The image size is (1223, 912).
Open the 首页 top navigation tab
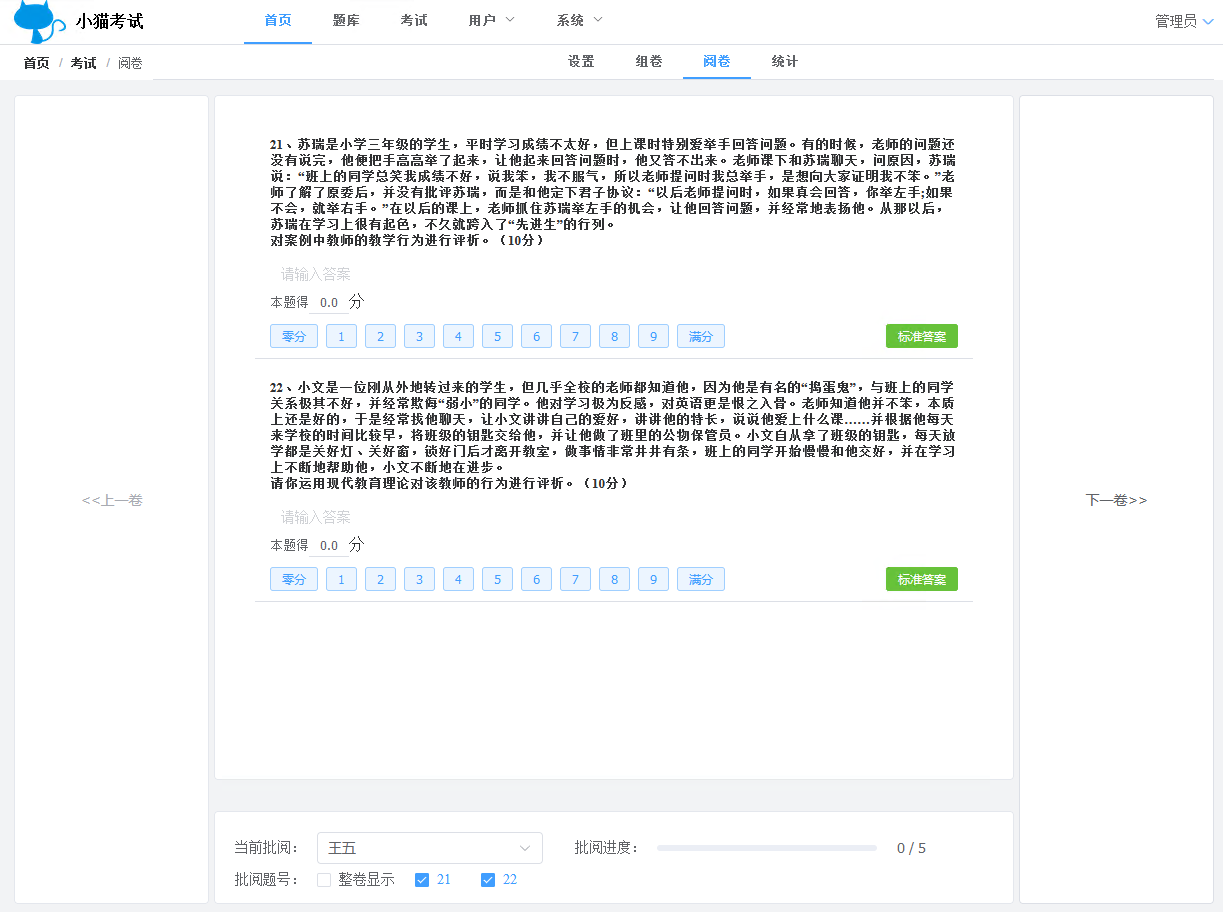point(278,20)
